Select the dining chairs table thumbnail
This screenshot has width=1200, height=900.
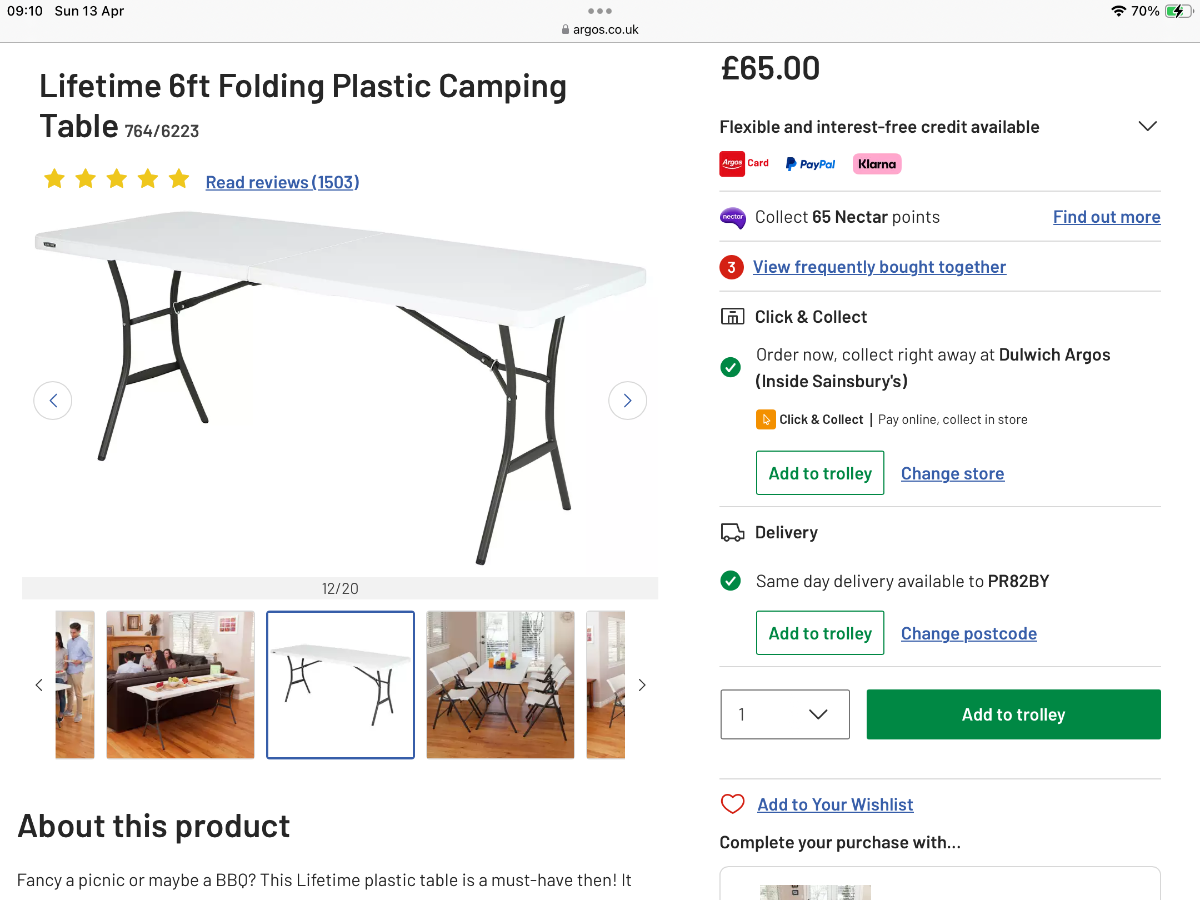point(500,685)
